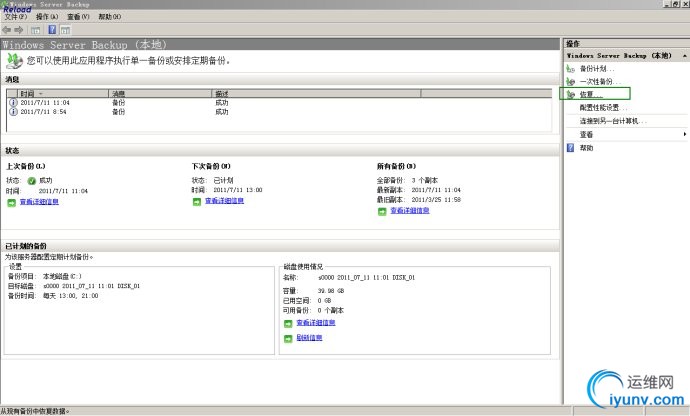This screenshot has height=416, width=690.
Task: Open the 操作(A) menu
Action: point(47,17)
